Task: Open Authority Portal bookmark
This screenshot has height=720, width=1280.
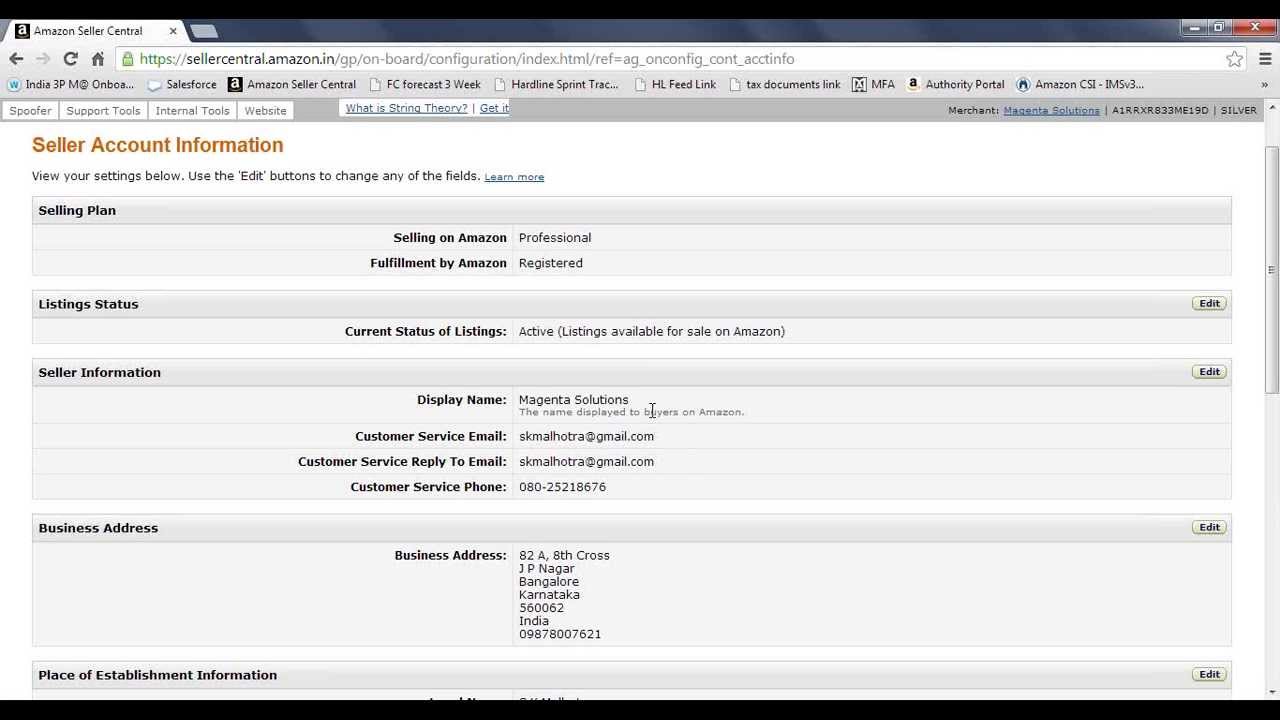Action: [x=955, y=84]
